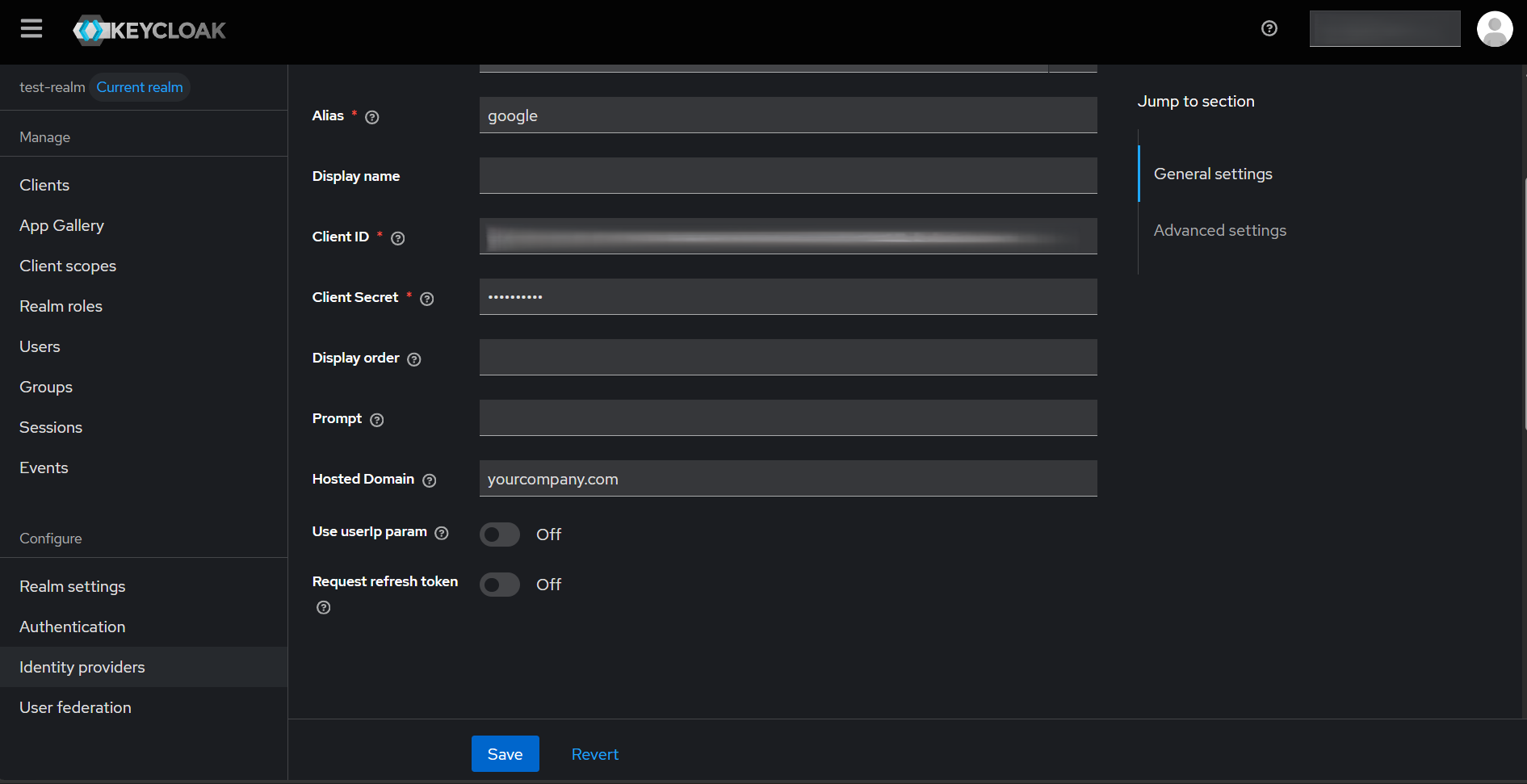Show help for Display order
Screen dimensions: 1527x784
[414, 359]
